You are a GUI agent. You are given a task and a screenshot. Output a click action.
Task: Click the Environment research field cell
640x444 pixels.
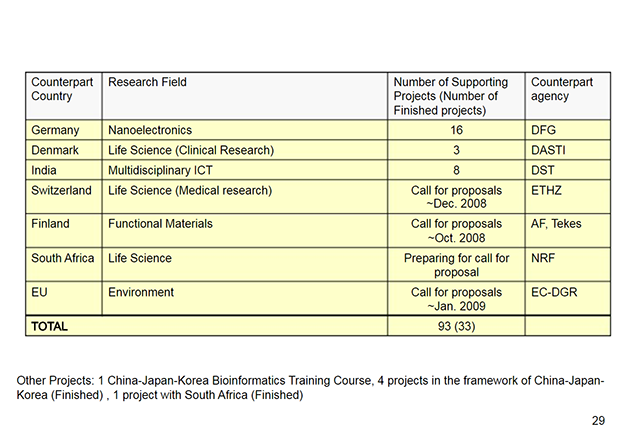tap(141, 292)
